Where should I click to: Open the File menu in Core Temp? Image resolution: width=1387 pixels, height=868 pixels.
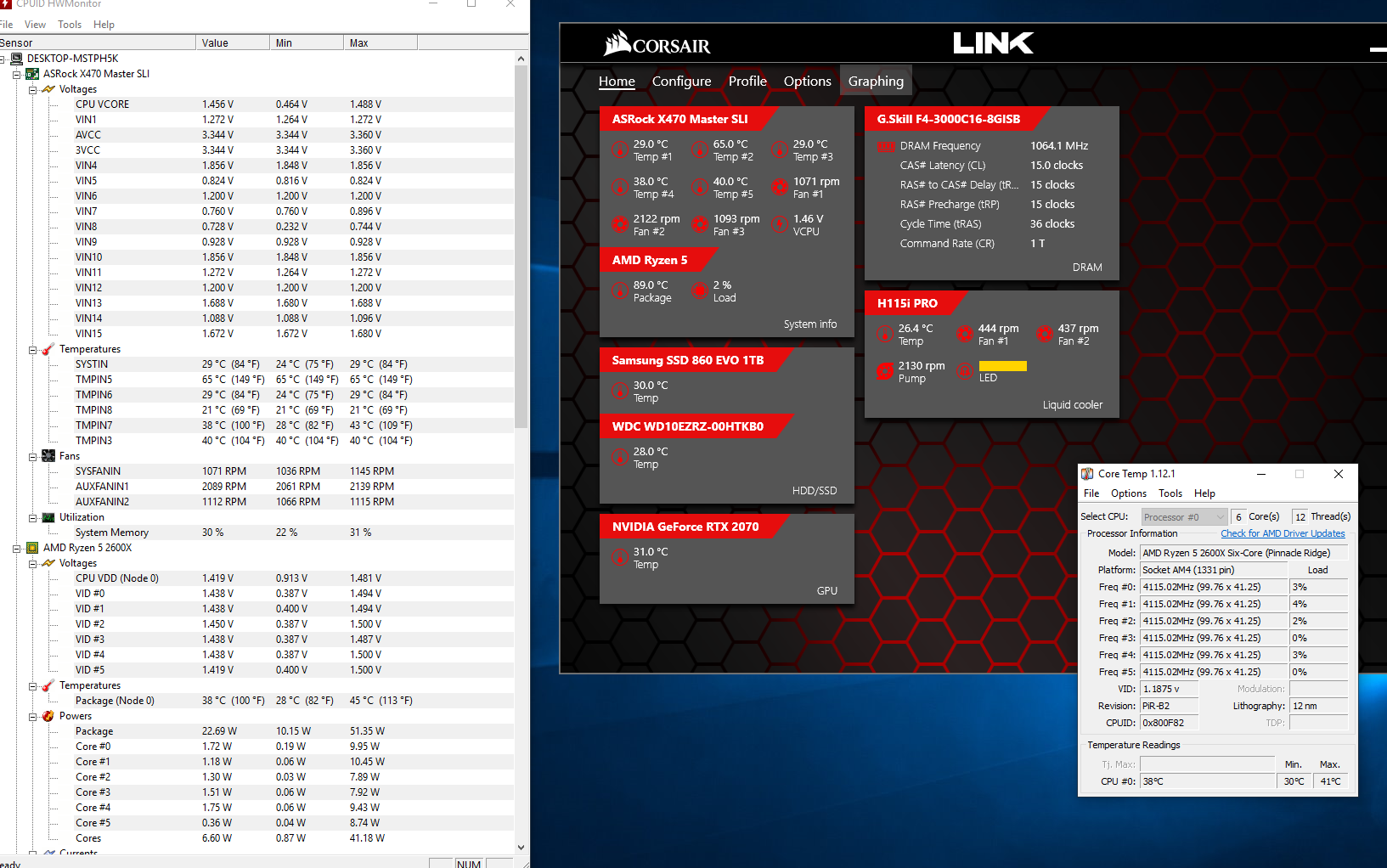(x=1091, y=493)
